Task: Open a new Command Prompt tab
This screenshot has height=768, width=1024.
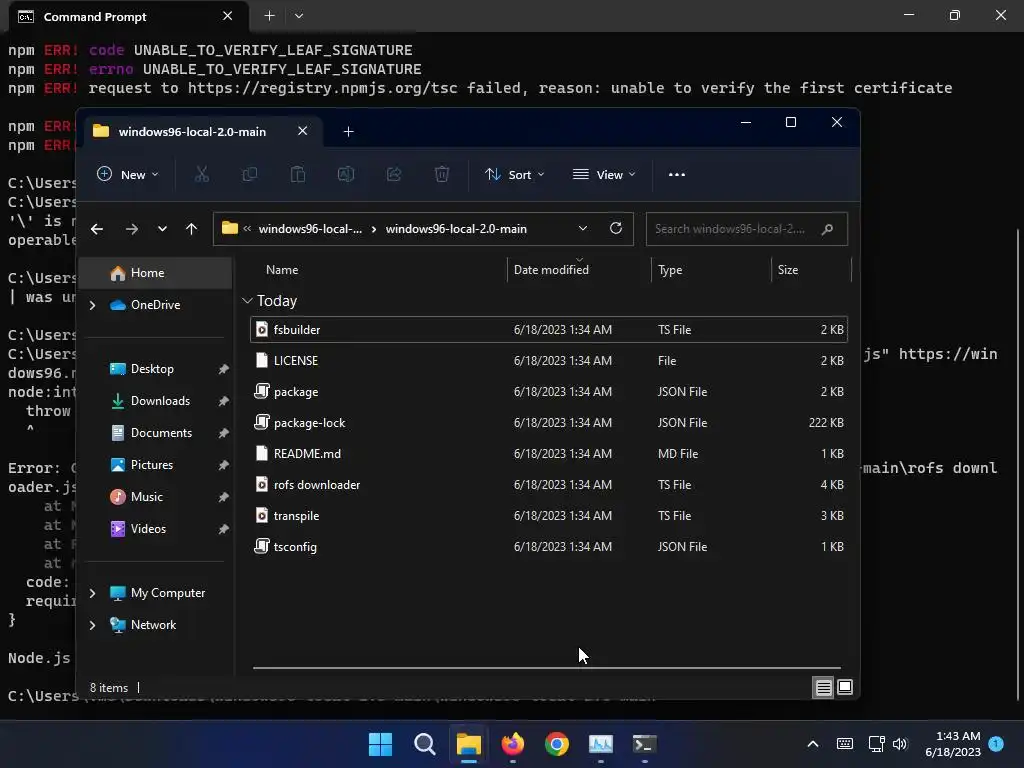Action: pyautogui.click(x=269, y=16)
